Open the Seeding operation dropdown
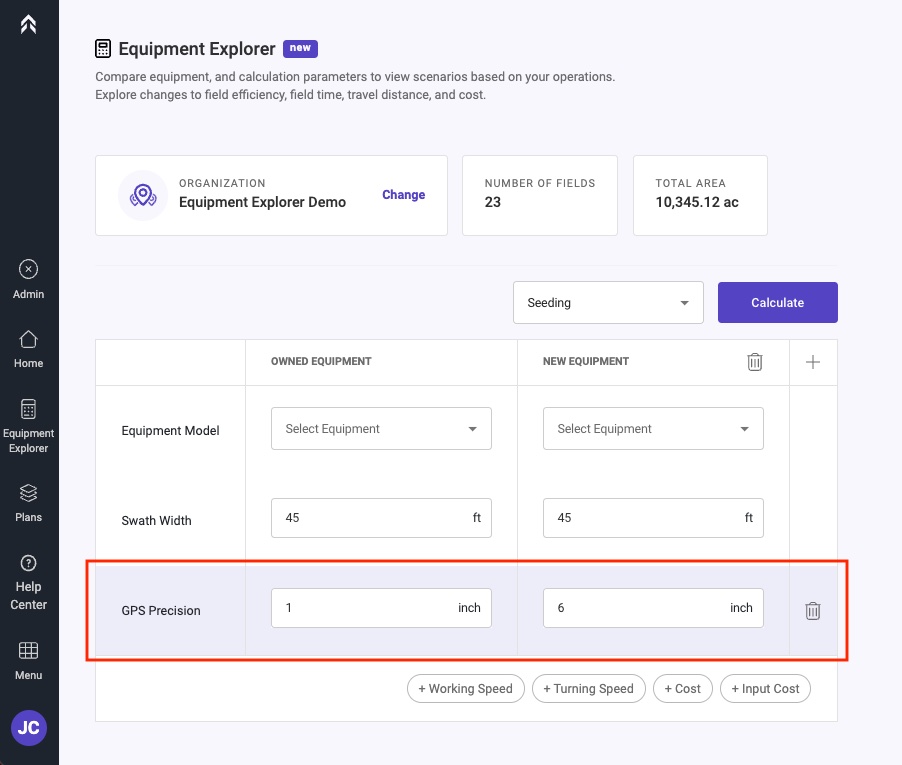This screenshot has width=902, height=765. (608, 303)
